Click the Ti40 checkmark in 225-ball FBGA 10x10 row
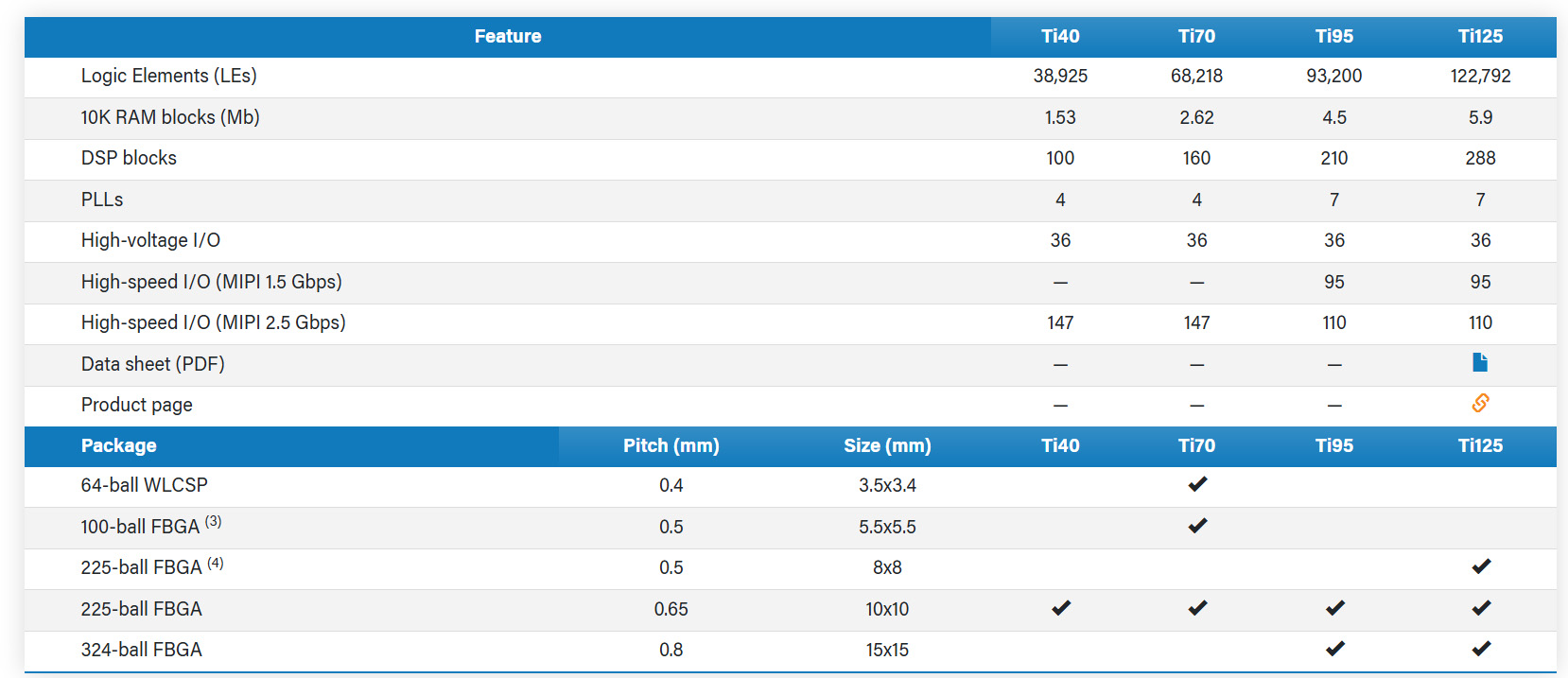The height and width of the screenshot is (678, 1568). [x=1061, y=608]
